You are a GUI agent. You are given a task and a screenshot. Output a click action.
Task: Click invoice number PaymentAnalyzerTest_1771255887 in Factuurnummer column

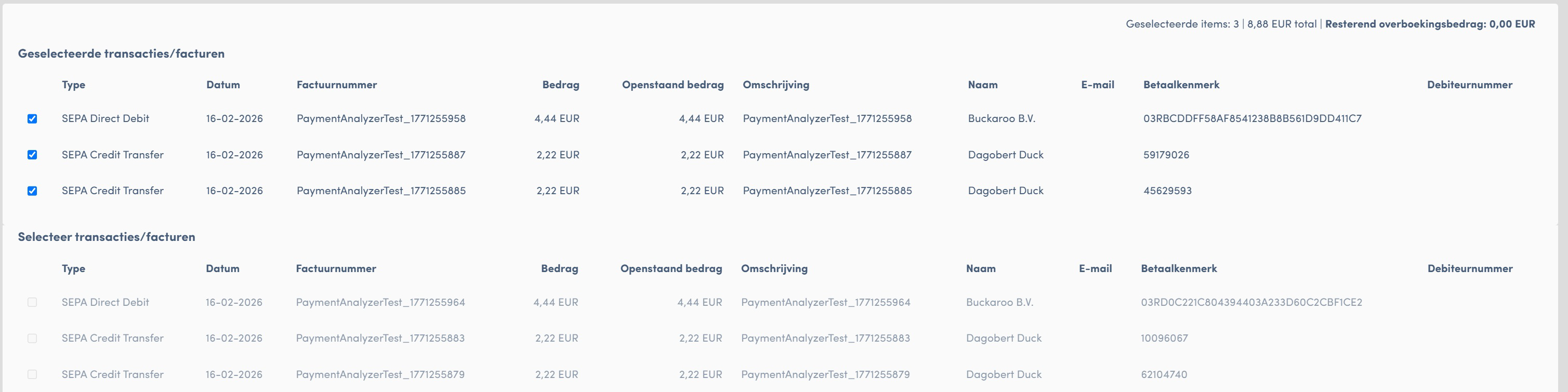[381, 155]
